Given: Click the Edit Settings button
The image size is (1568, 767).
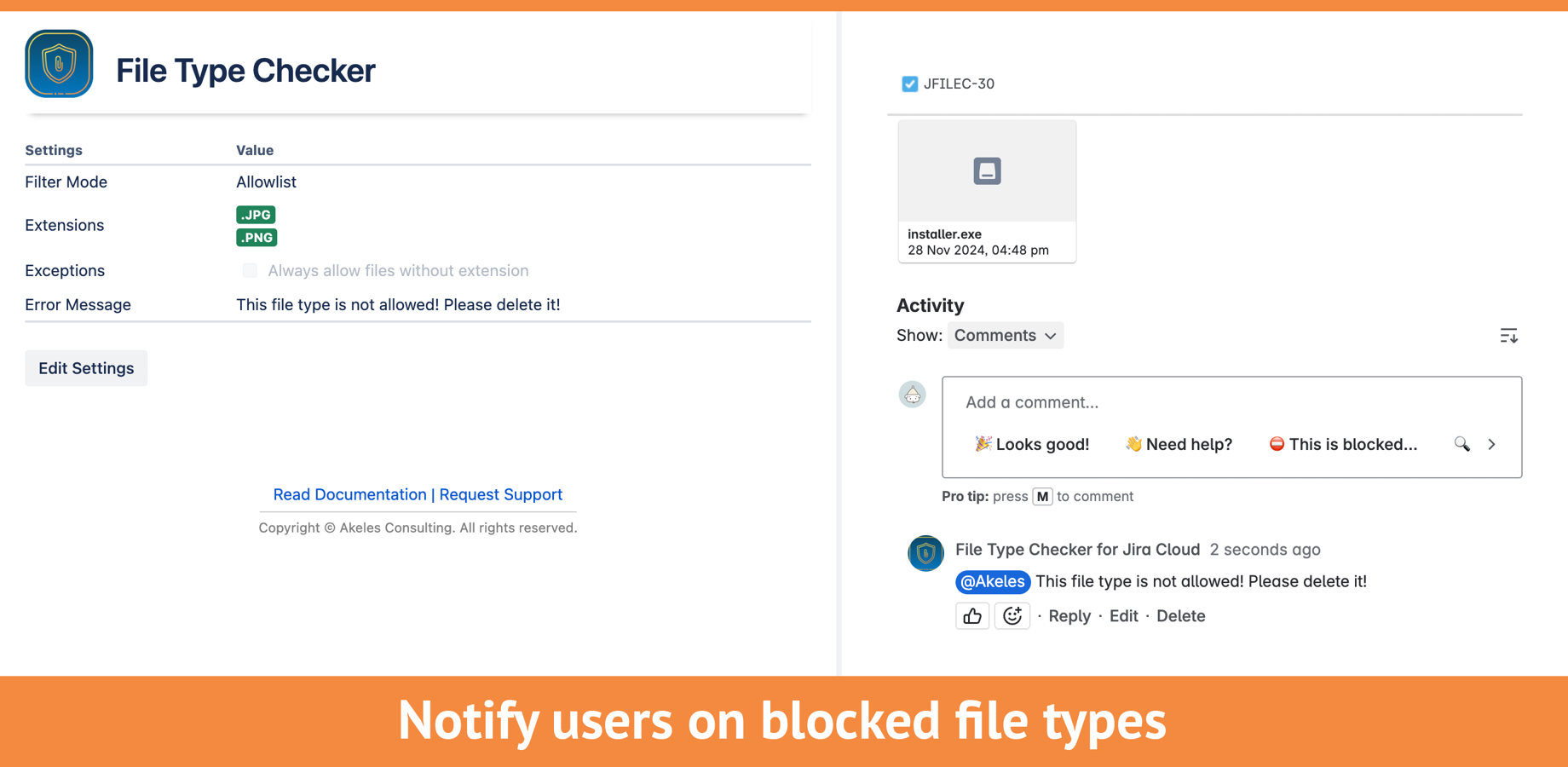Looking at the screenshot, I should (85, 367).
